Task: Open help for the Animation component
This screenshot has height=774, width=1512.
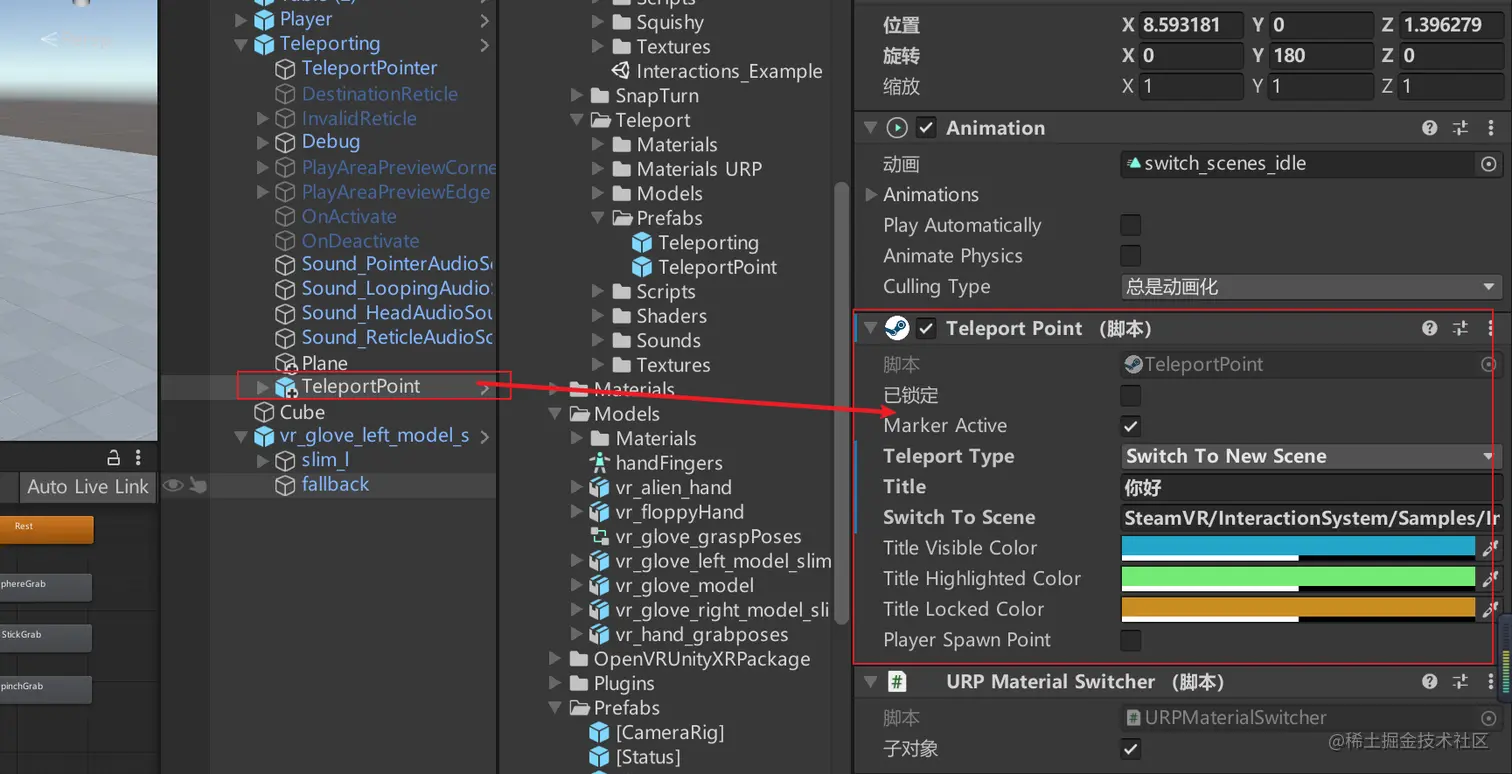Action: [x=1430, y=128]
